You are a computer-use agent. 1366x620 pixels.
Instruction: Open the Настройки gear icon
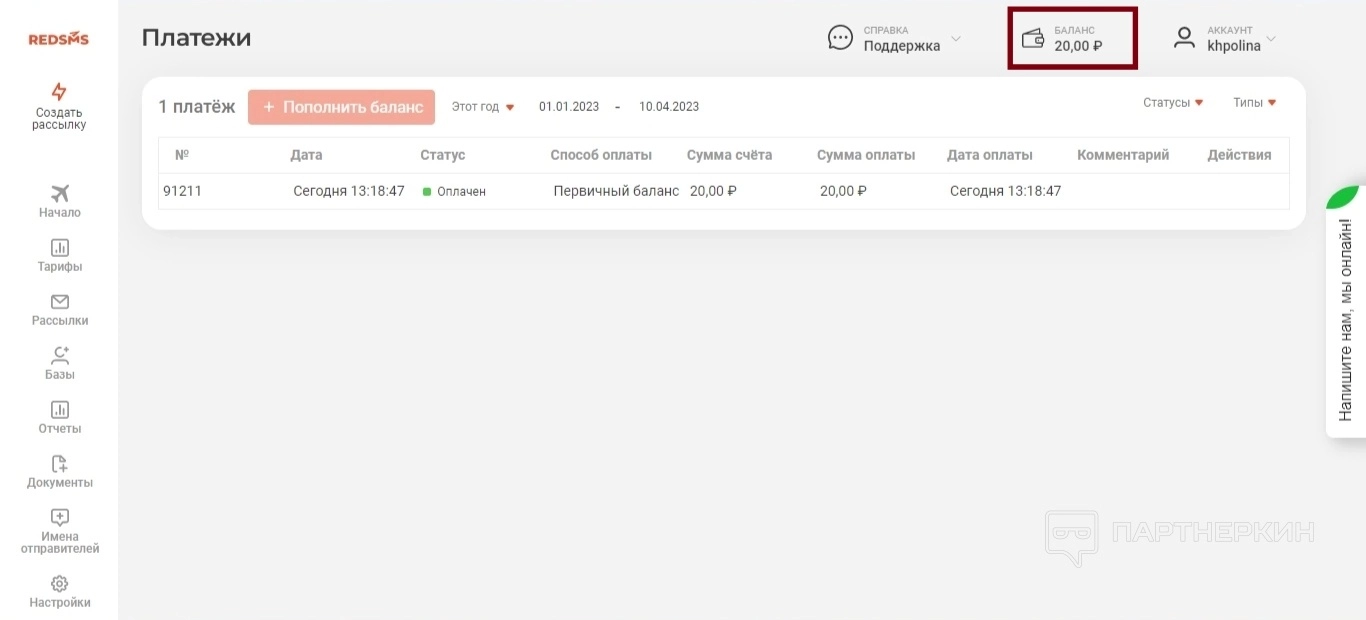60,584
